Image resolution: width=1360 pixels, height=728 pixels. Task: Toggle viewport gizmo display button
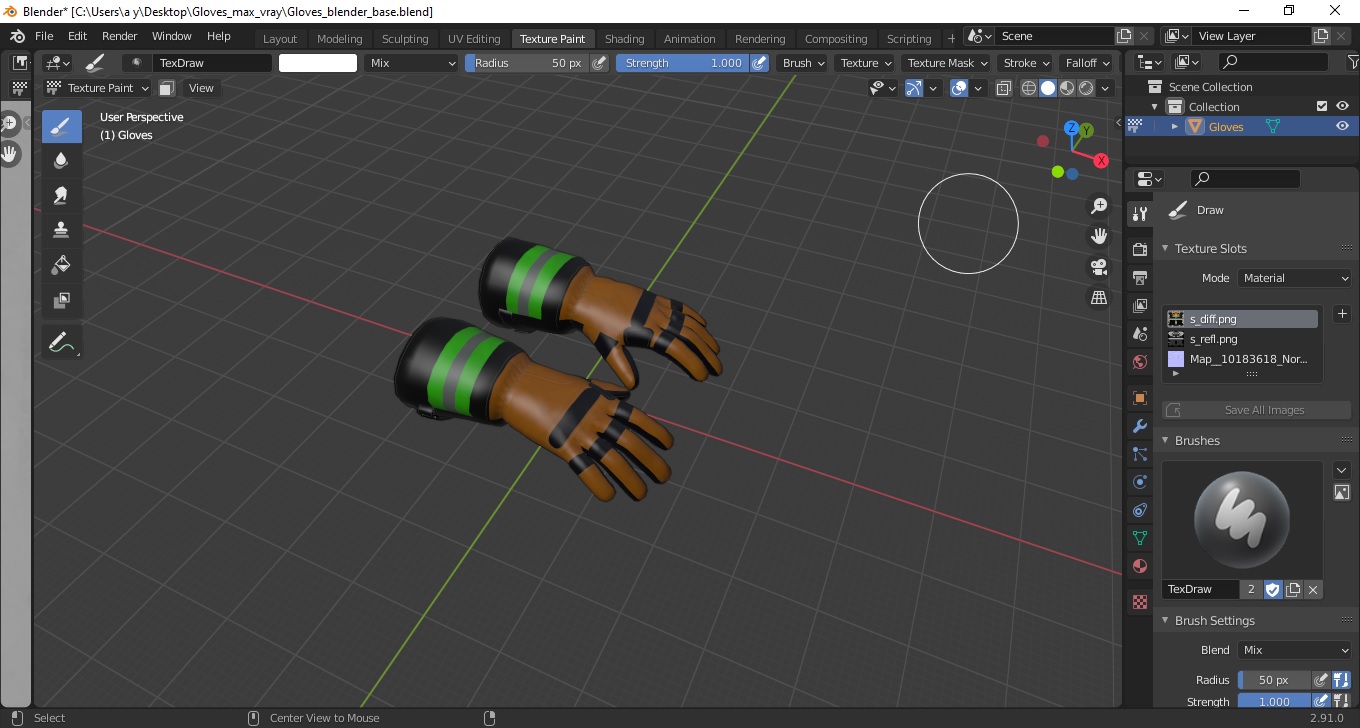coord(914,88)
